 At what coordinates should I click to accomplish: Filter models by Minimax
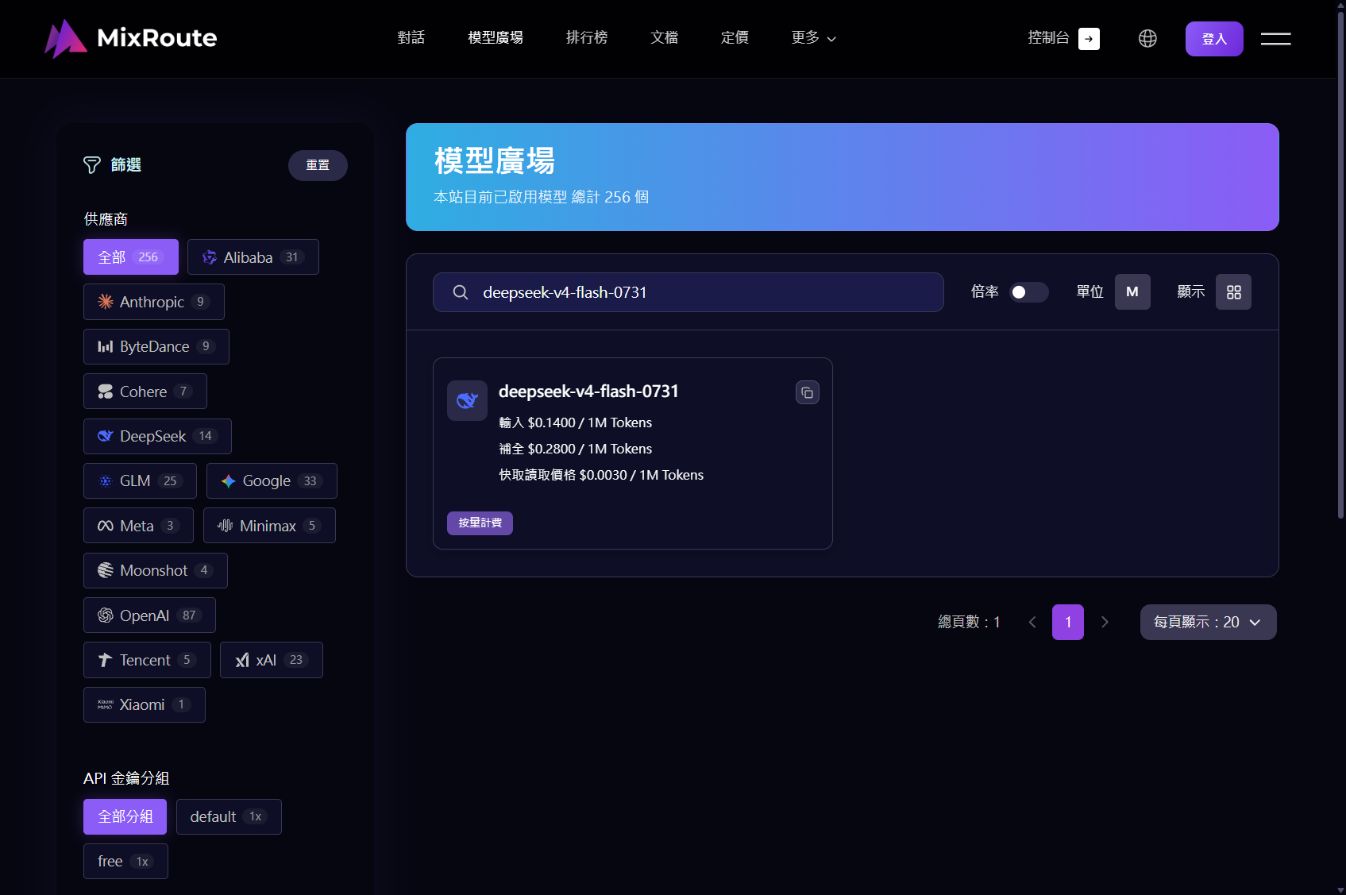tap(269, 526)
